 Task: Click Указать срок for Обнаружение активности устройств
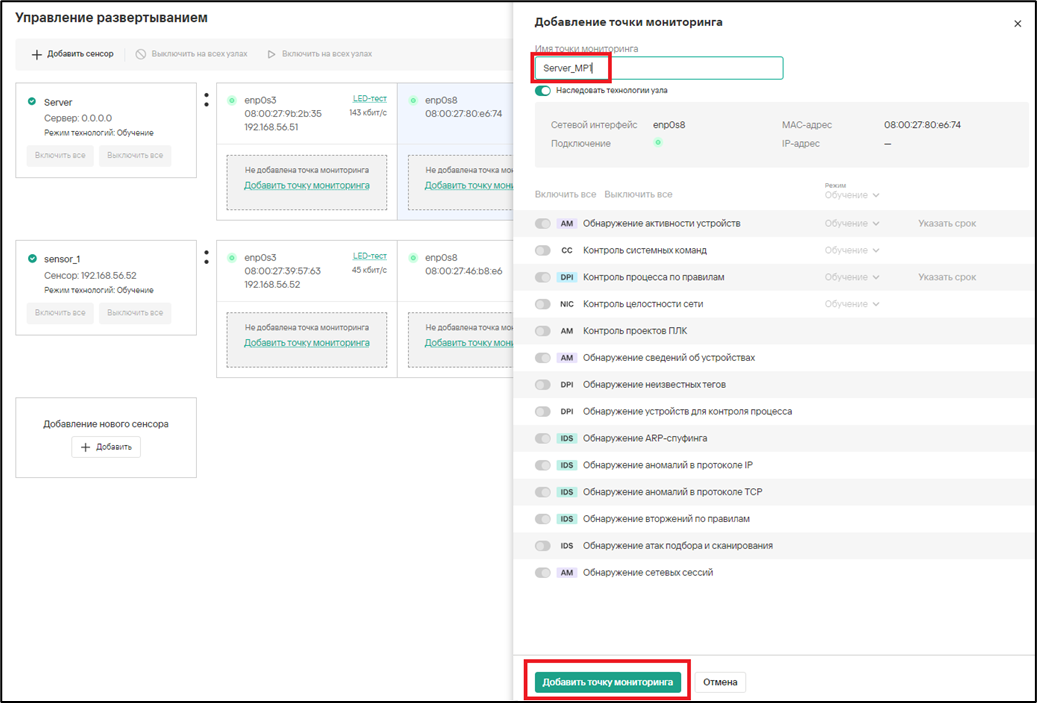pos(947,224)
